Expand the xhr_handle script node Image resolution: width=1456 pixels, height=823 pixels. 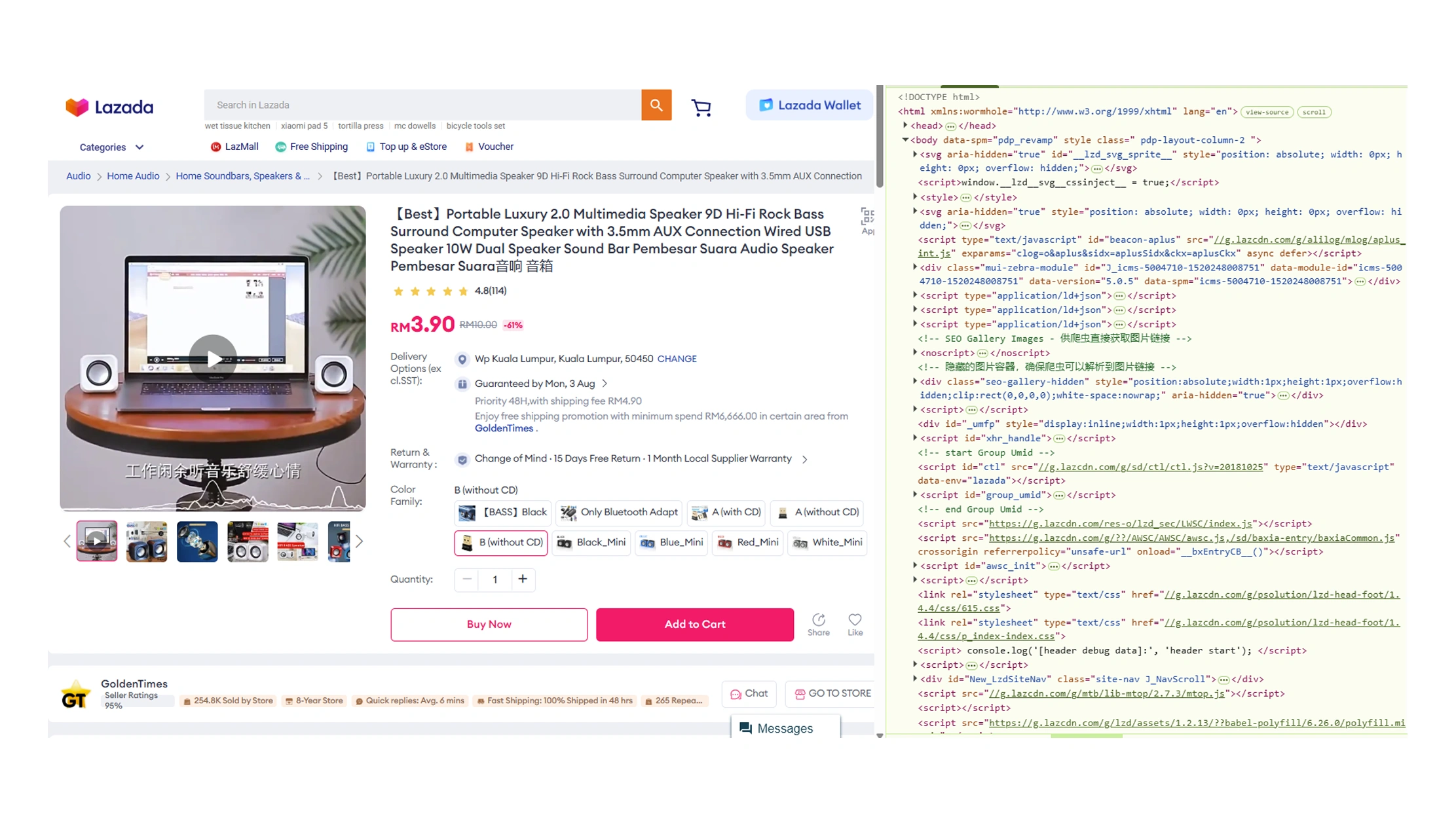click(x=915, y=437)
